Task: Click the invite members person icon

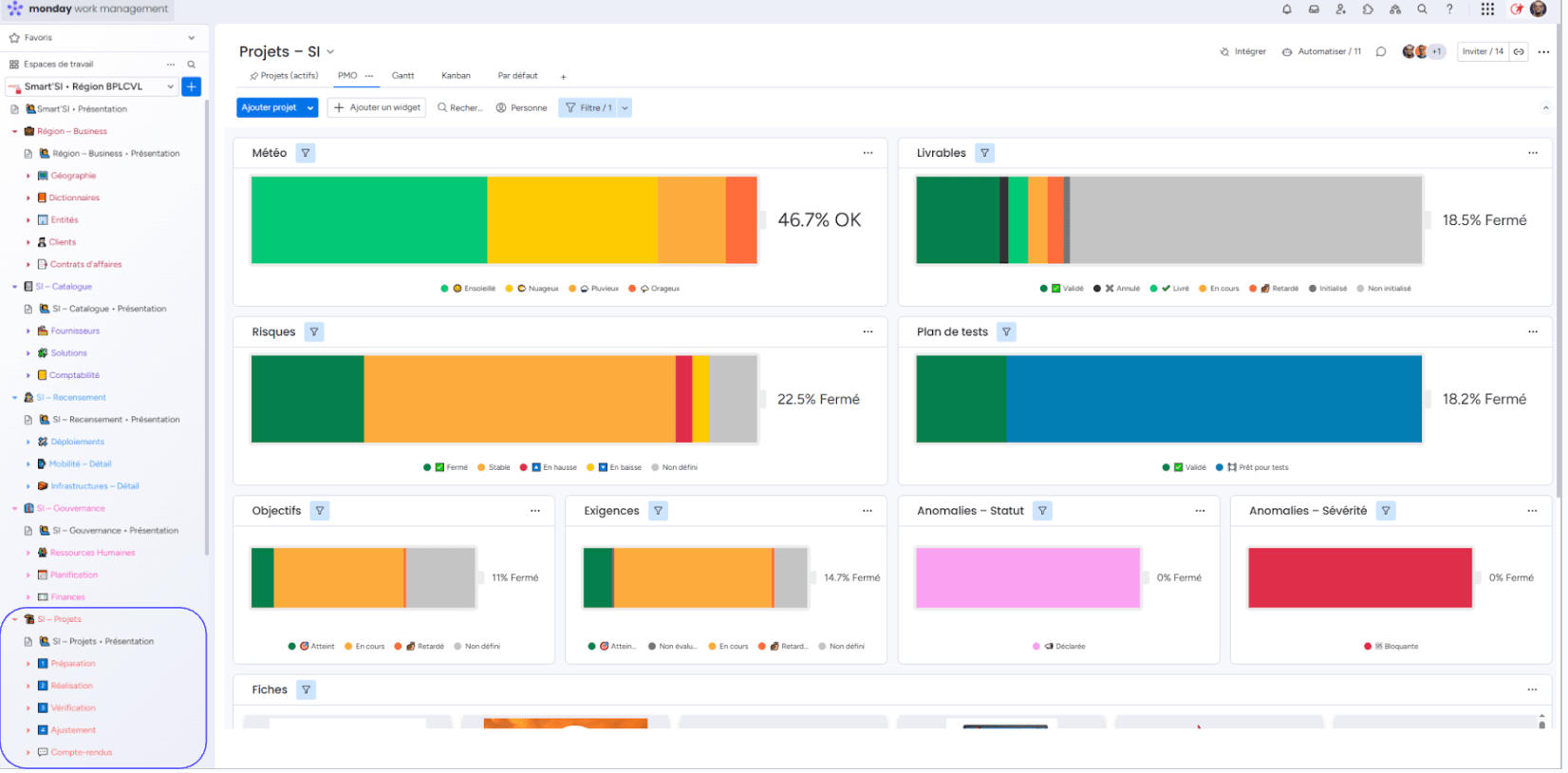Action: pyautogui.click(x=1340, y=9)
